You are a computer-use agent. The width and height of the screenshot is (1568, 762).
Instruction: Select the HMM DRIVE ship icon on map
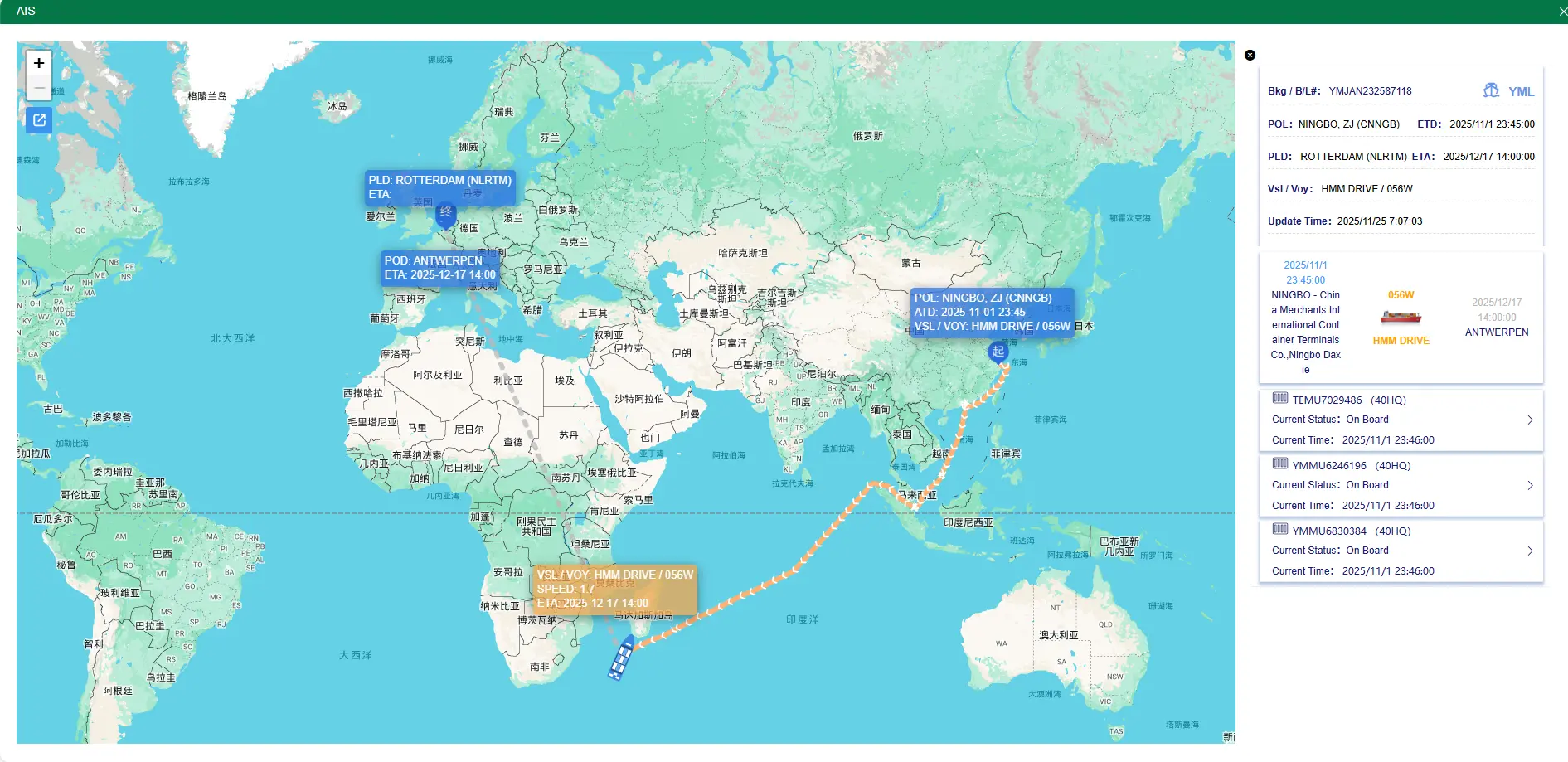tap(621, 658)
